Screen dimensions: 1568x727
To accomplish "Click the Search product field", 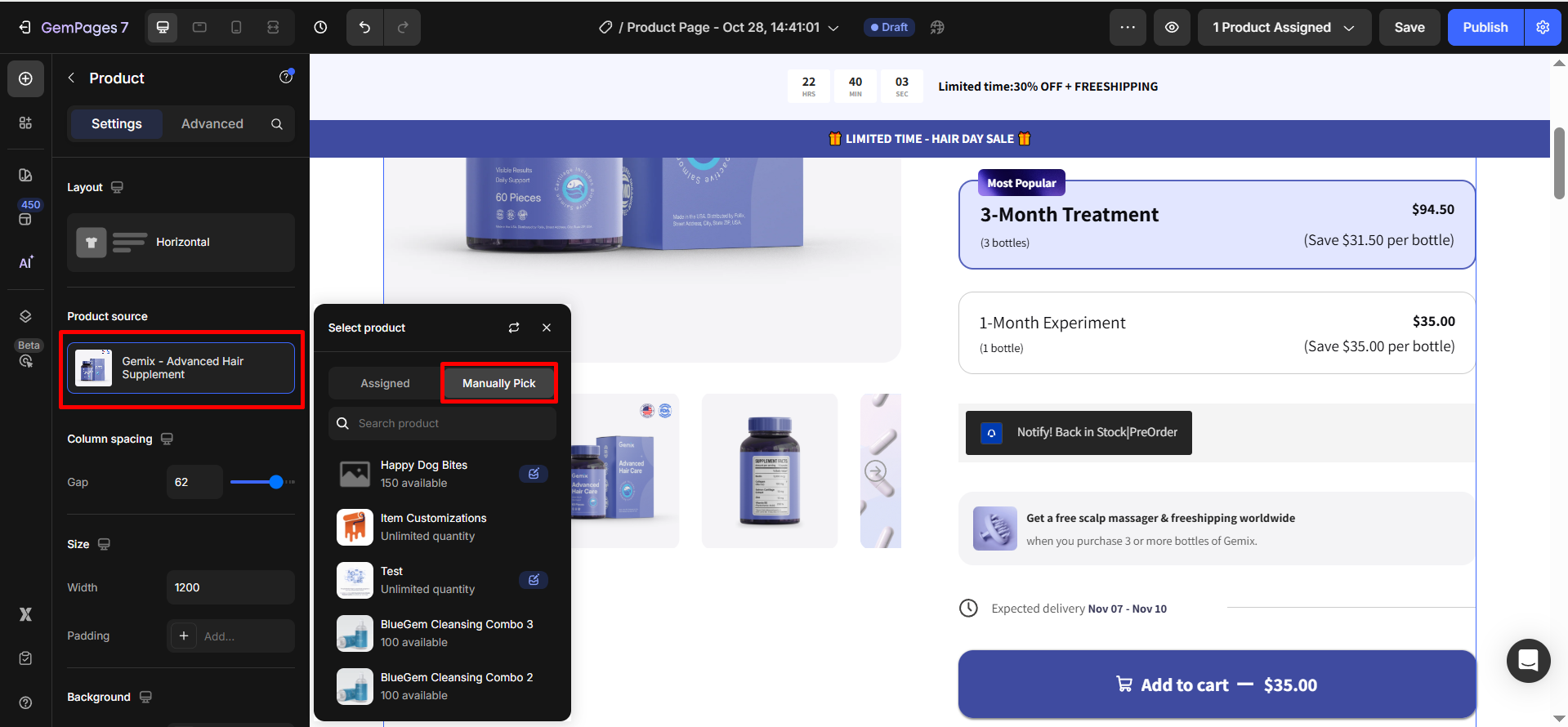I will (x=442, y=423).
